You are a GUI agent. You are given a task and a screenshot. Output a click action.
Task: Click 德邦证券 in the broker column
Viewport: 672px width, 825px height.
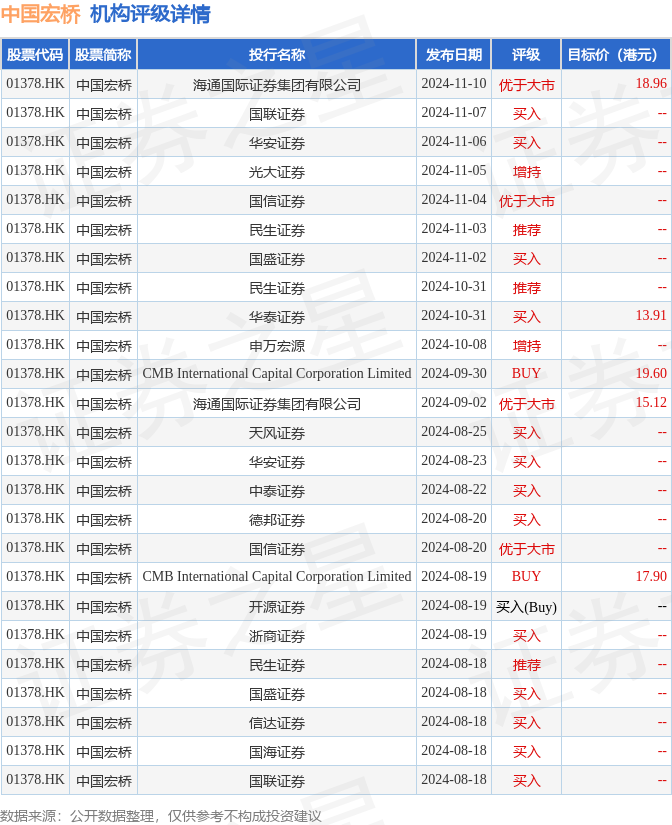point(277,520)
